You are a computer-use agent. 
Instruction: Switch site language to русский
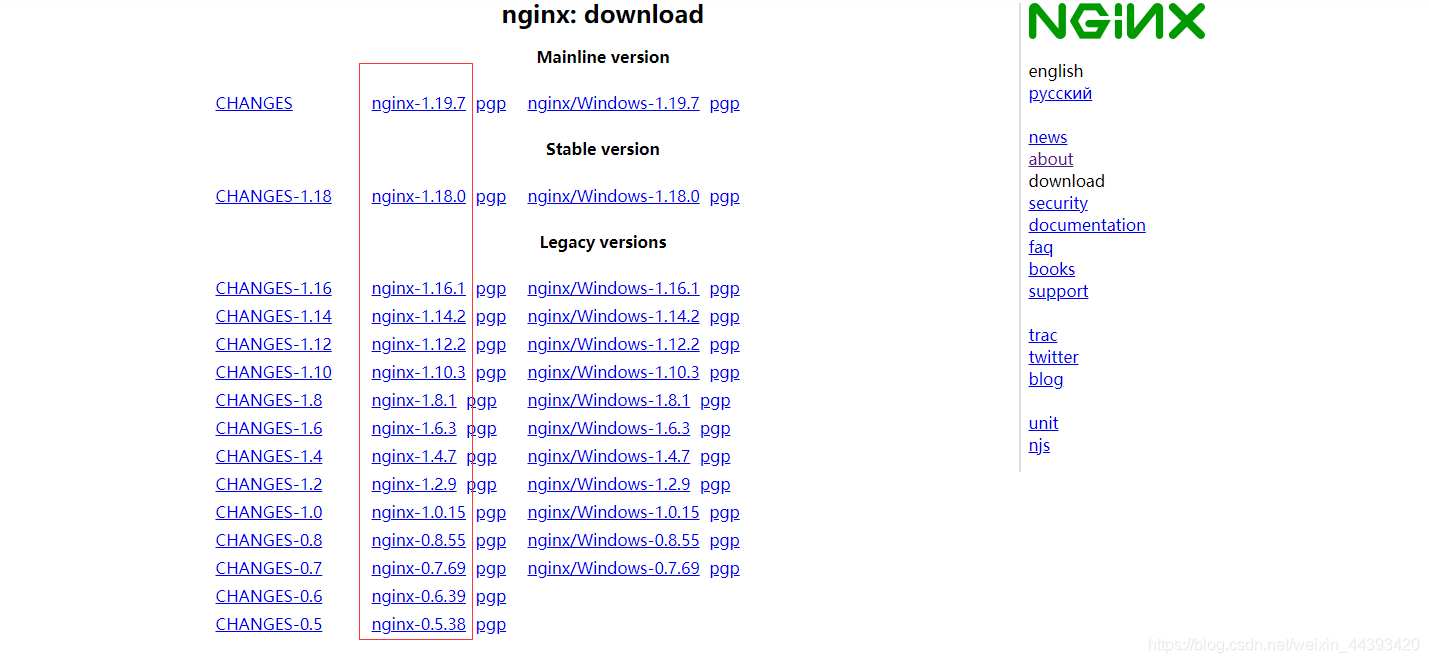tap(1060, 93)
